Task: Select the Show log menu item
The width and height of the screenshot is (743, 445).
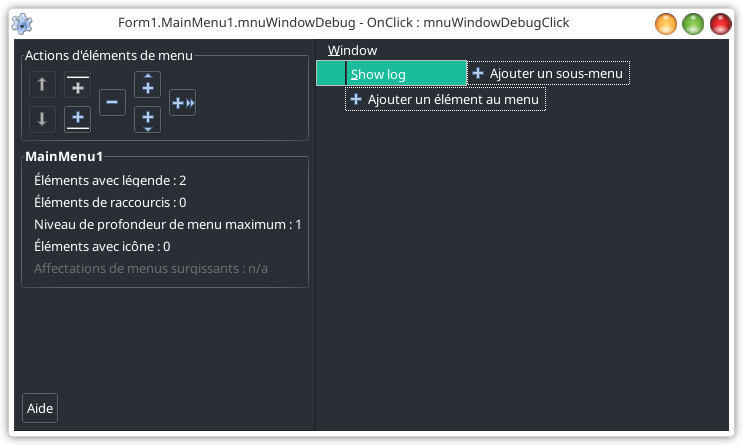Action: [x=405, y=74]
